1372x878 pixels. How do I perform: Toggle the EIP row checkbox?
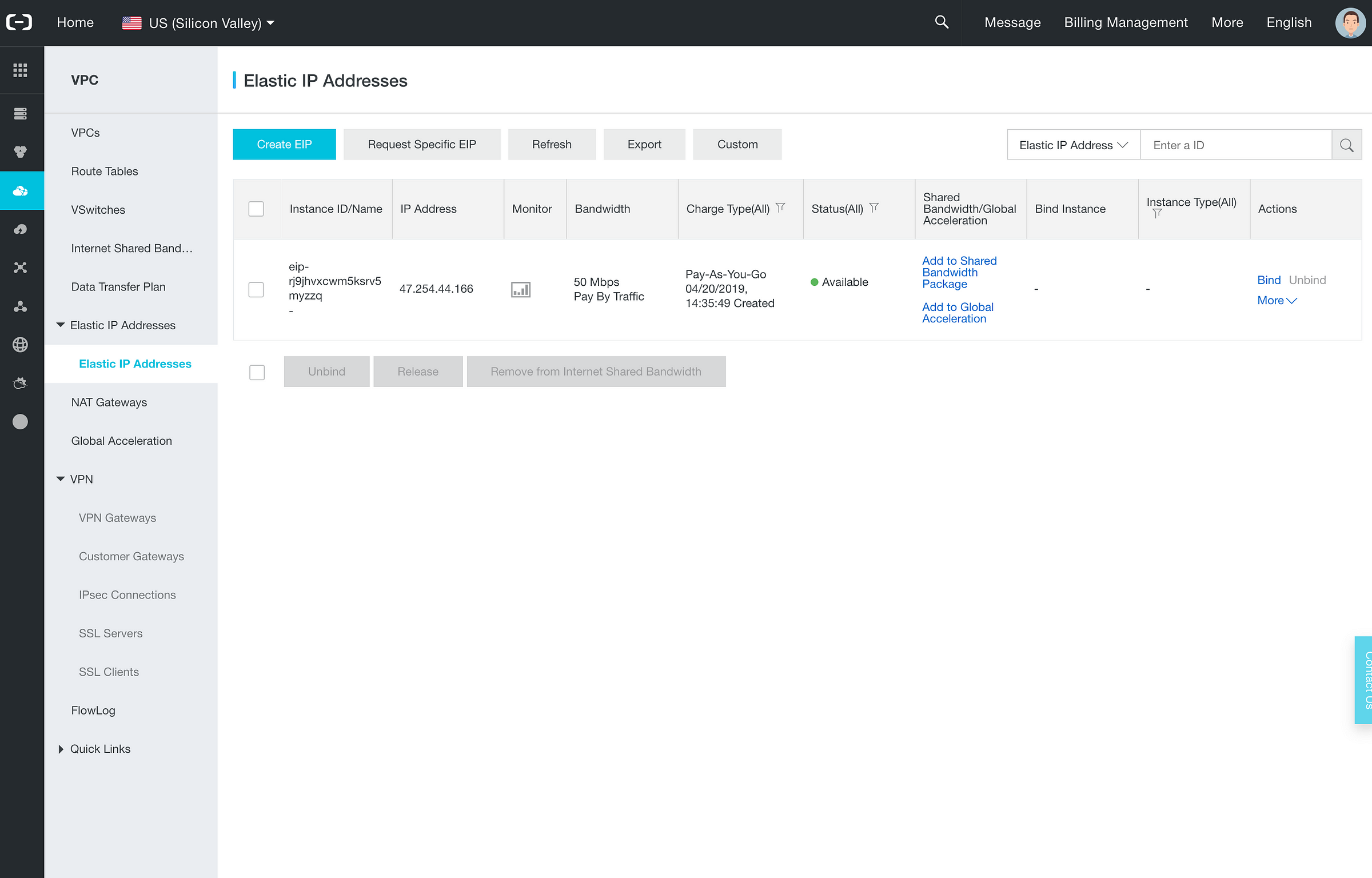pos(256,289)
